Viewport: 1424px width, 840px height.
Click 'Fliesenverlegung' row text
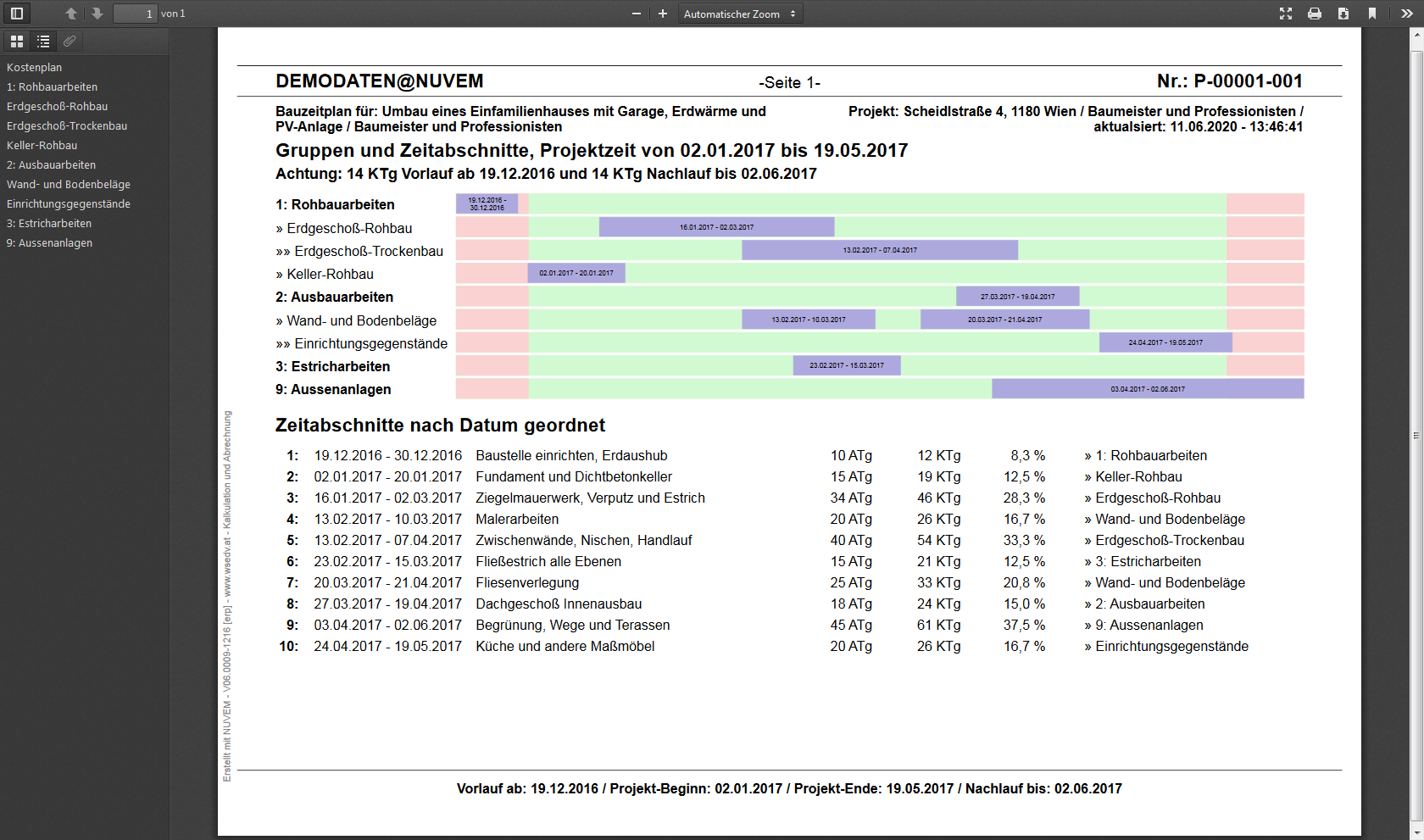(527, 583)
